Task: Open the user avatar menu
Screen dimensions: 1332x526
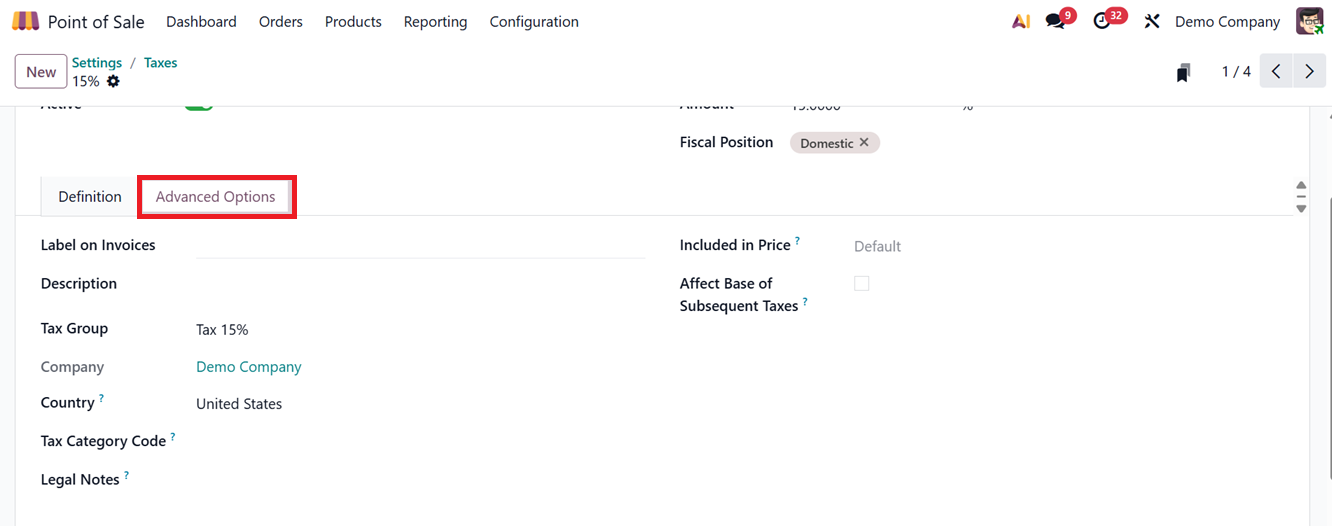Action: [x=1310, y=21]
